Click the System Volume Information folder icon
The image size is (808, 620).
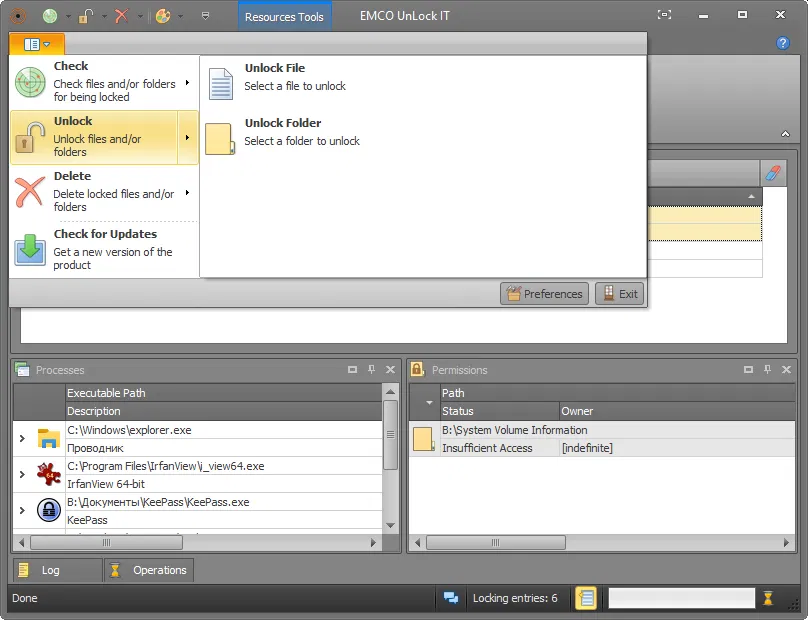(424, 439)
